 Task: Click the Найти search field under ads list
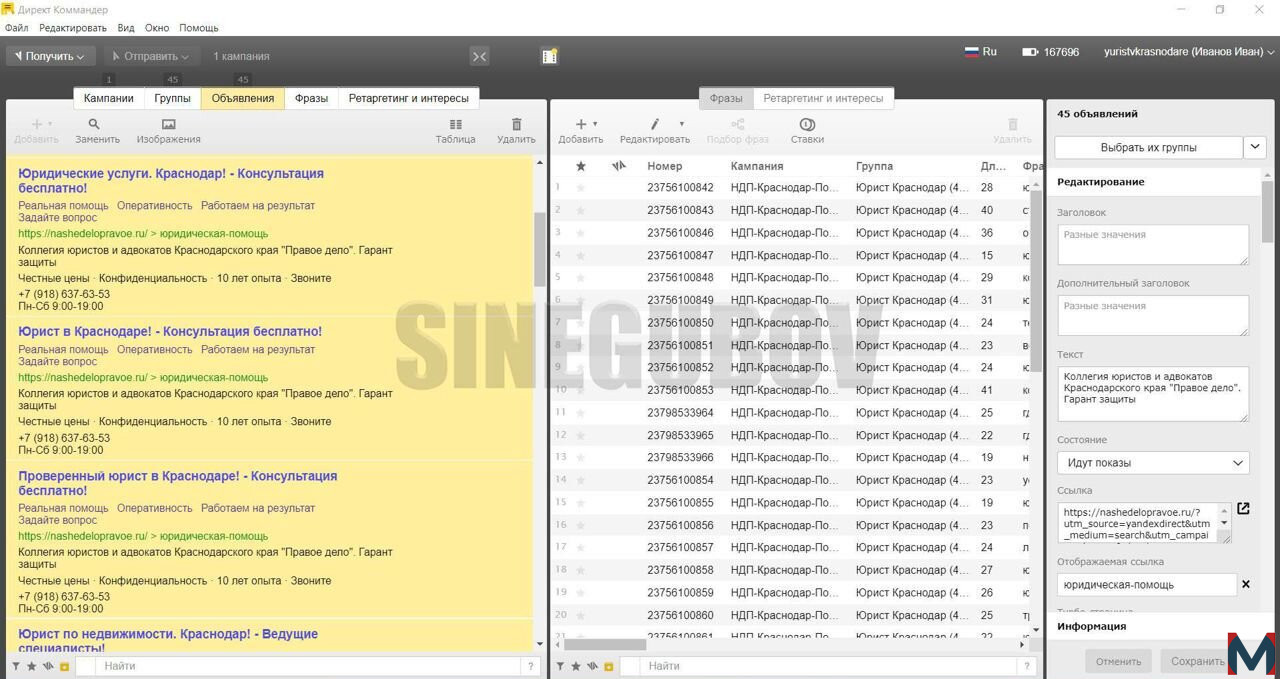310,666
